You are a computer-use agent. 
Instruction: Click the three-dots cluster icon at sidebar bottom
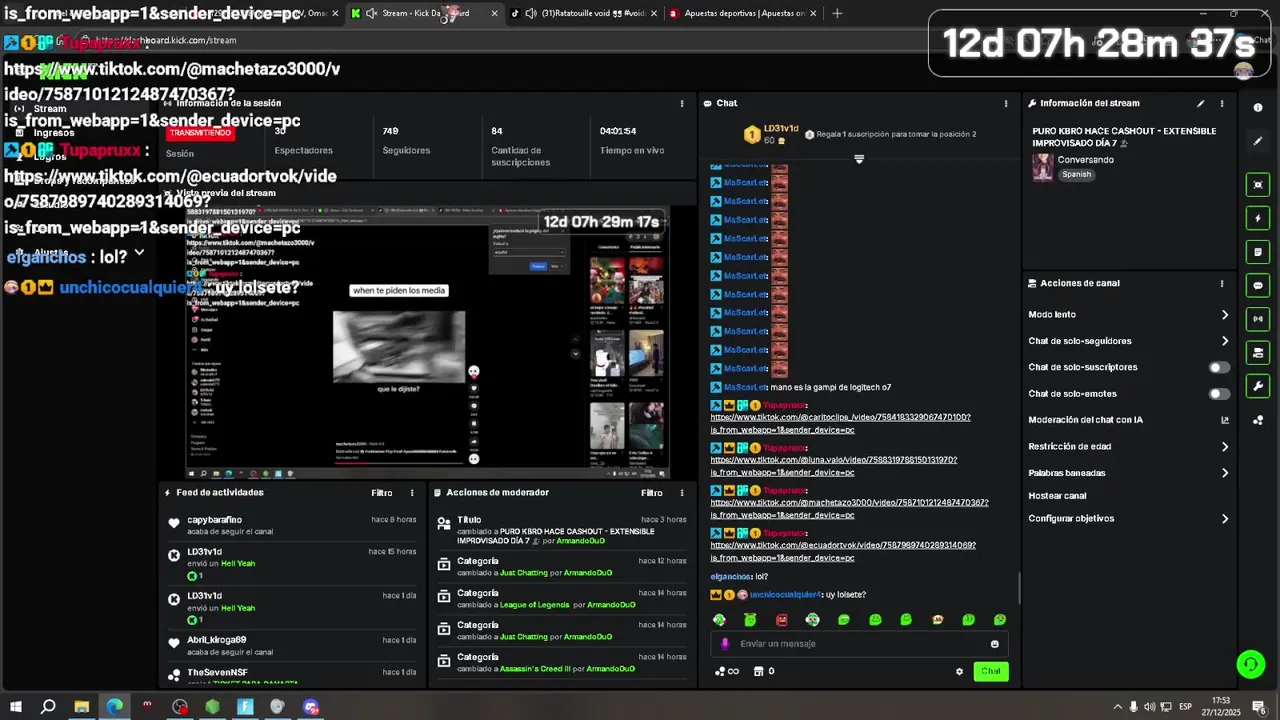coord(1258,420)
